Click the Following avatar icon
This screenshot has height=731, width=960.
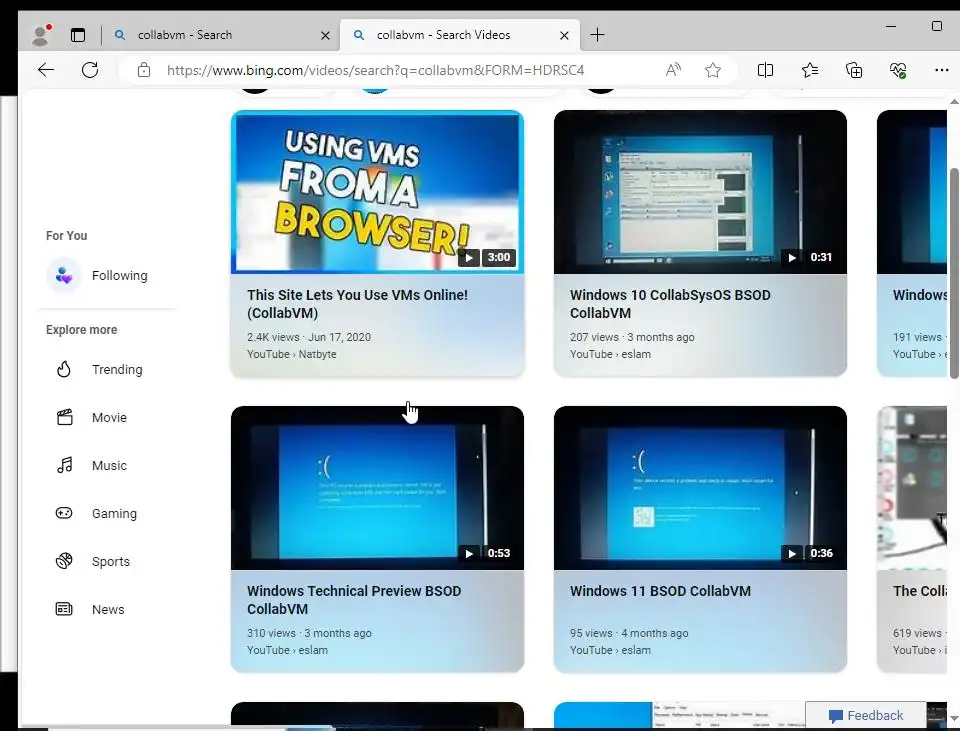pos(64,276)
